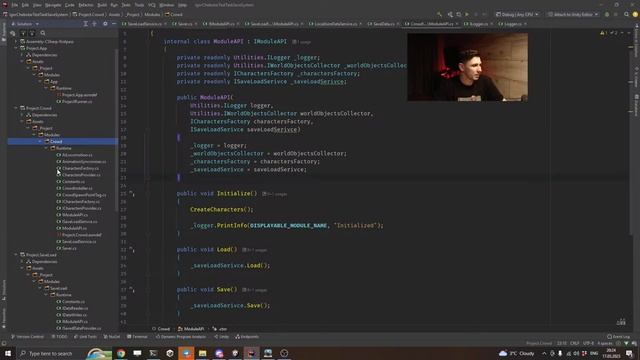This screenshot has width=640, height=360.
Task: Open SavedDataProvider.cs in Solution tree
Action: (81, 328)
